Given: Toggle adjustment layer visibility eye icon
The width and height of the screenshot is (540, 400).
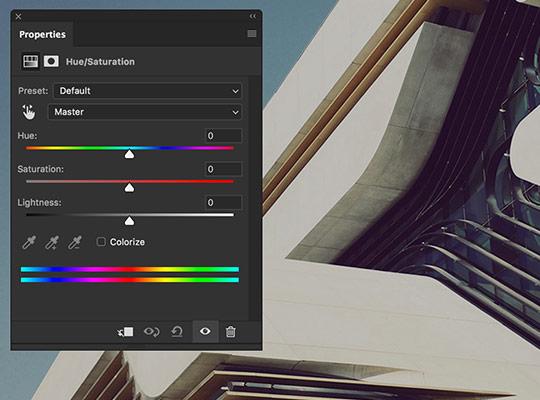Looking at the screenshot, I should [205, 331].
